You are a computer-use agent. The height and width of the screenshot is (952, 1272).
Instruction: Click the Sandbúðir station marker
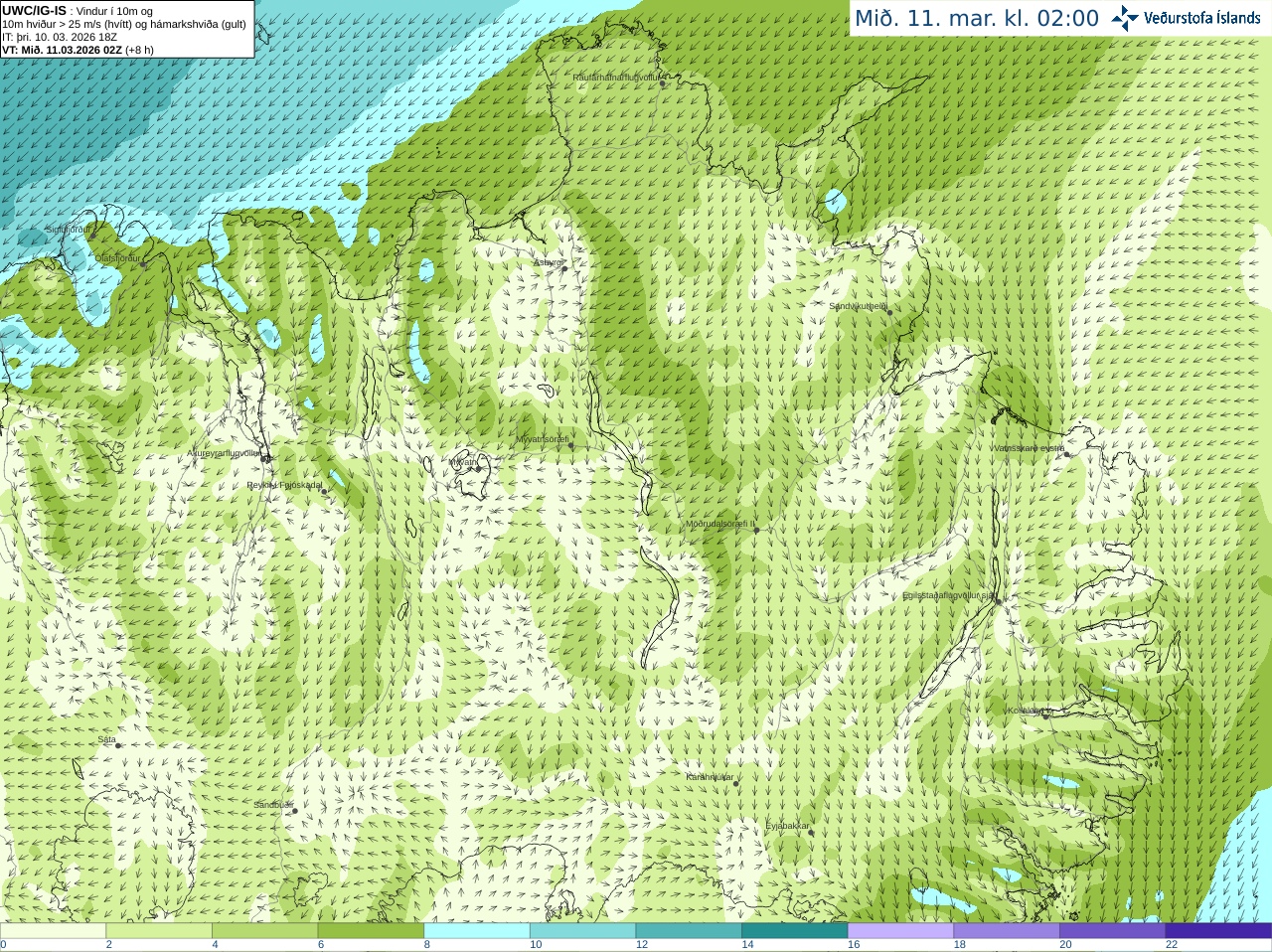294,811
